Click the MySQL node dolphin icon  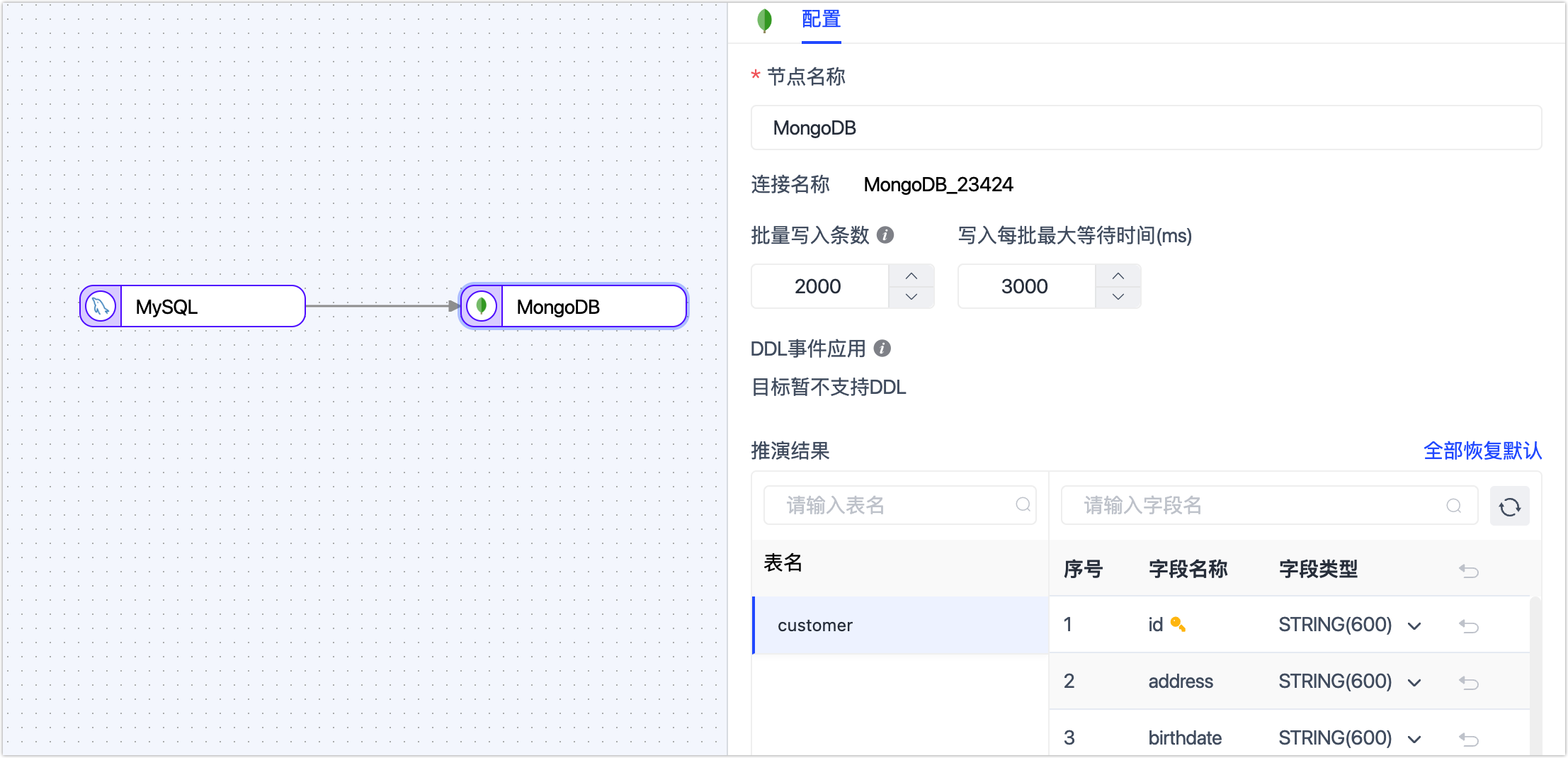[x=101, y=307]
